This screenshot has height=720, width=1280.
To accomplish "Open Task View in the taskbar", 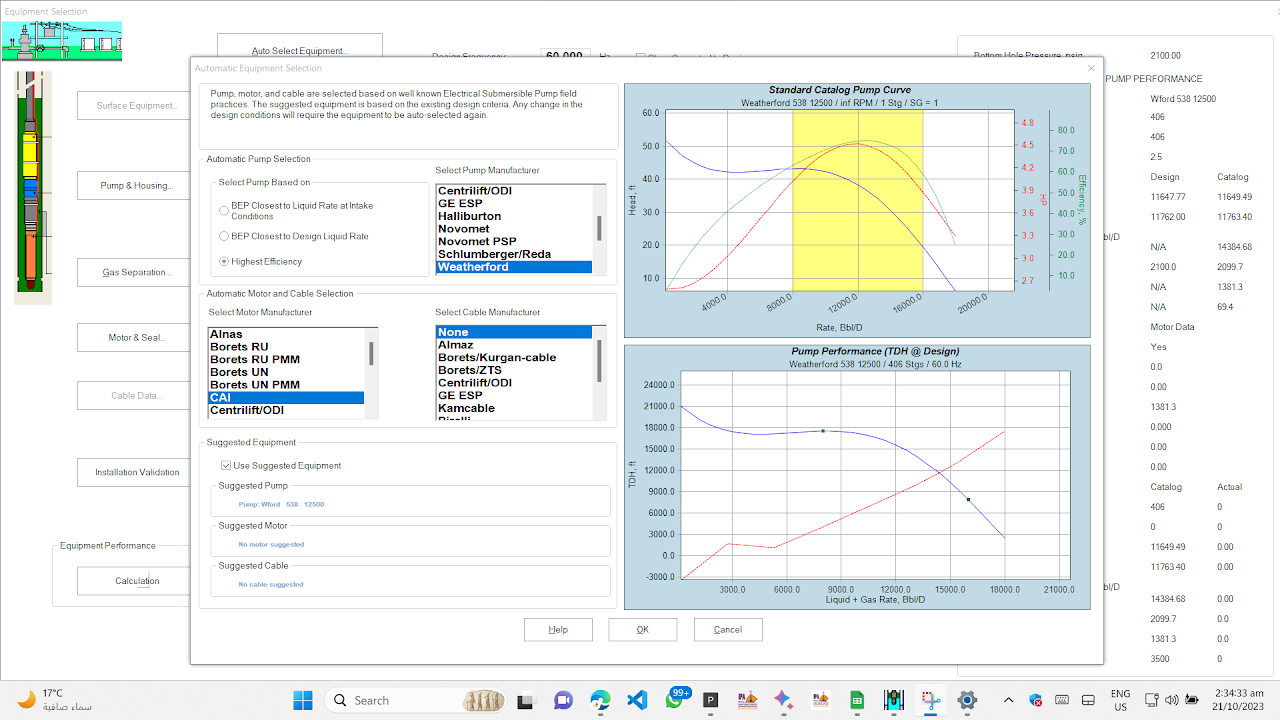I will point(525,700).
